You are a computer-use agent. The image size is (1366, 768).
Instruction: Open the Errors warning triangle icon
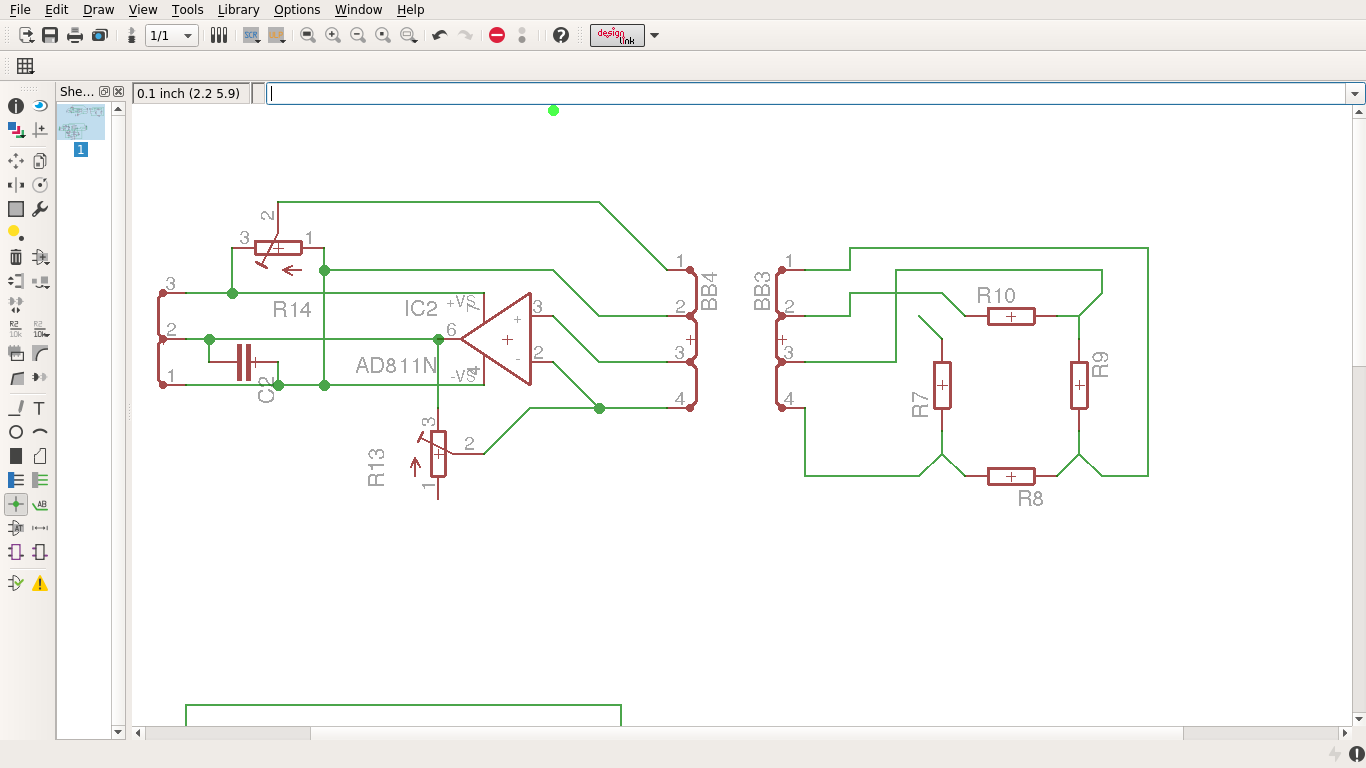40,583
